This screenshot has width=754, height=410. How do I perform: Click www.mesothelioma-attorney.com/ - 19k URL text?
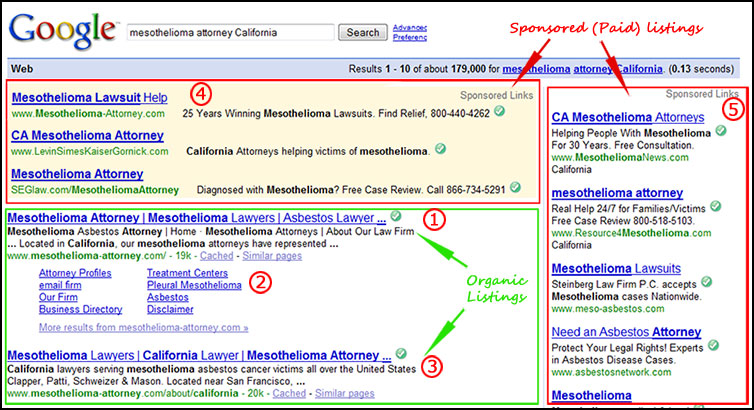coord(100,256)
